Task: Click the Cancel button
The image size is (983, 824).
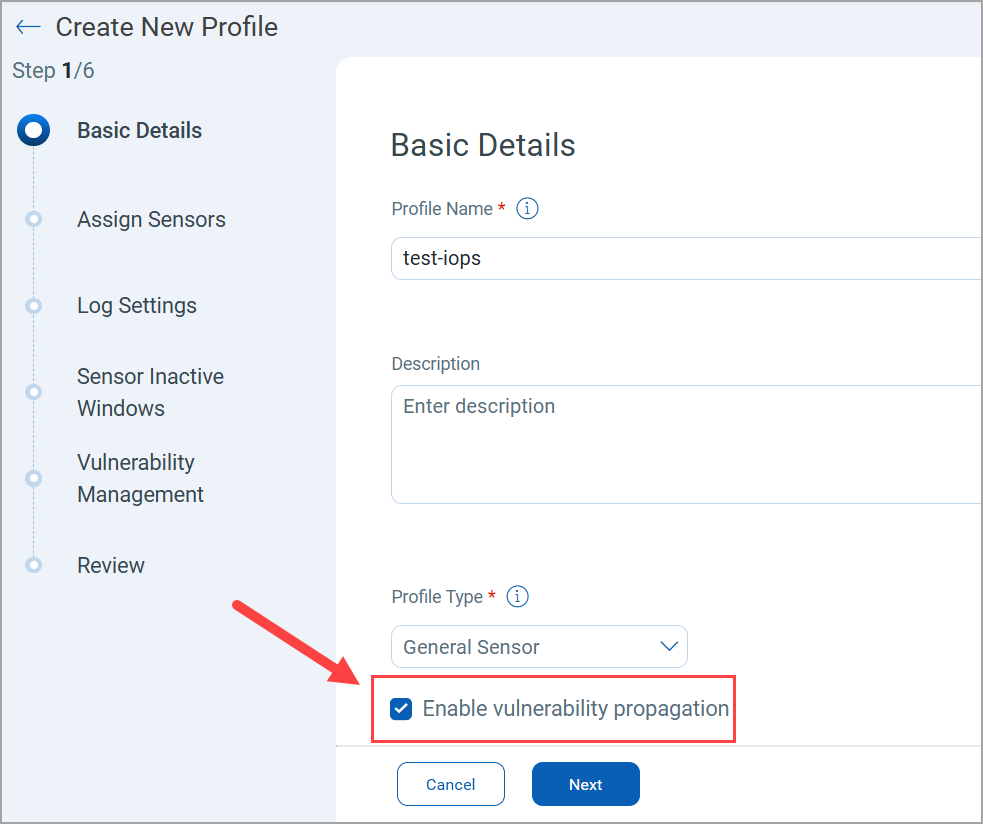Action: (450, 784)
